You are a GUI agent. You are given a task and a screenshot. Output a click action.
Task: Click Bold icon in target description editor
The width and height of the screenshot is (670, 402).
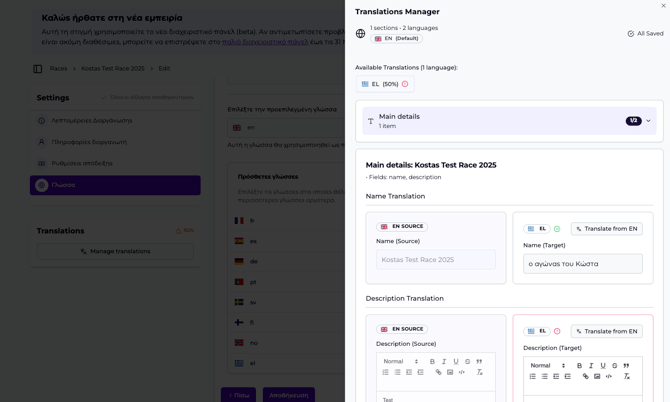click(x=579, y=366)
